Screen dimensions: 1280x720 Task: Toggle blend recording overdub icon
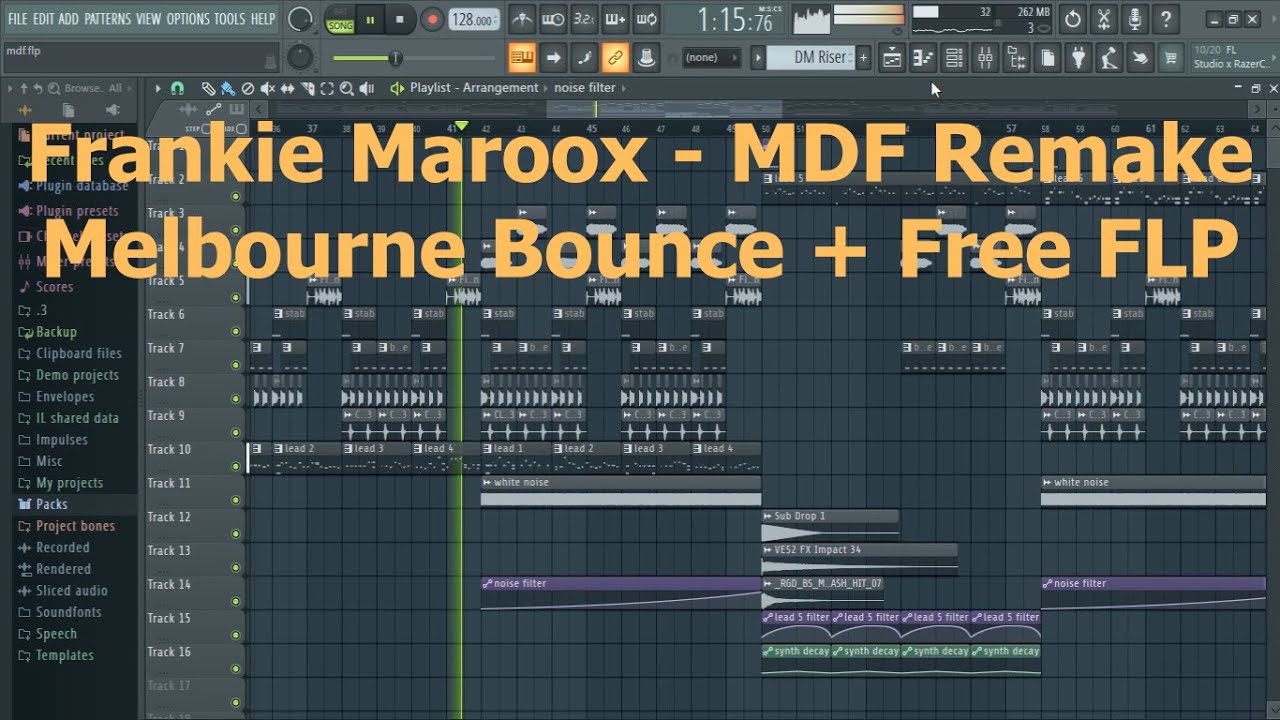[616, 19]
